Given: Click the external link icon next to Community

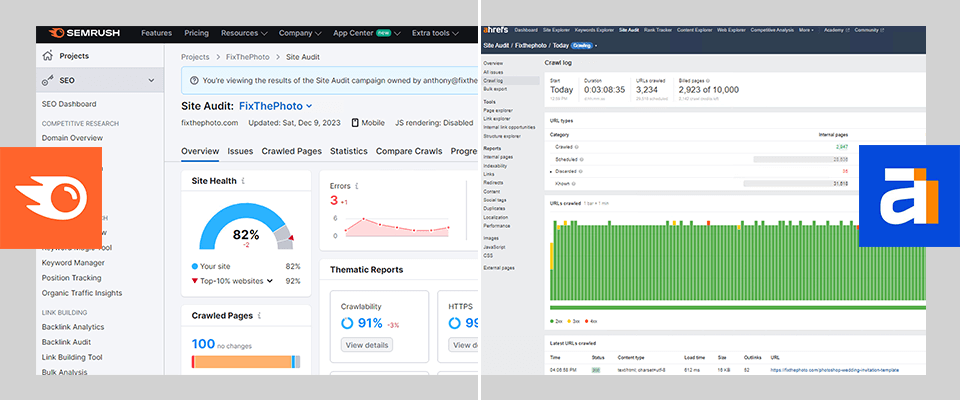Looking at the screenshot, I should click(883, 30).
